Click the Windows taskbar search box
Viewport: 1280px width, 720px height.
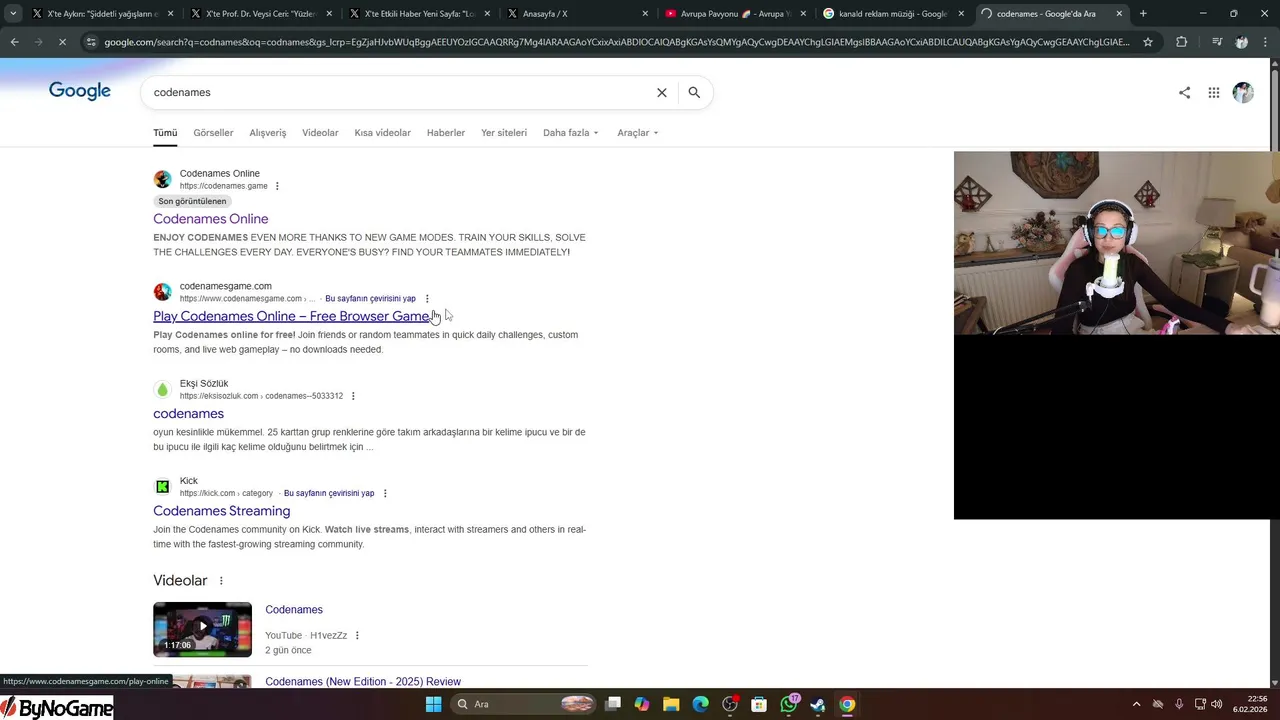(x=524, y=704)
